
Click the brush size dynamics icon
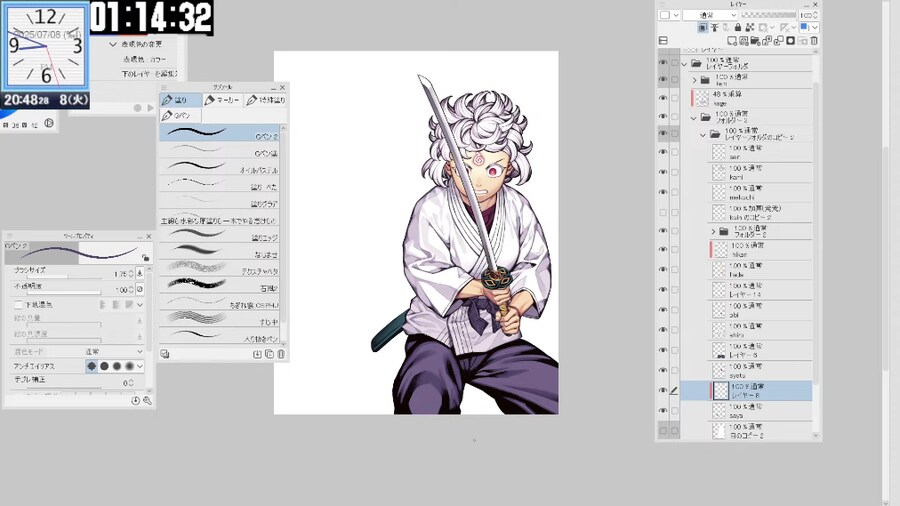pos(139,274)
